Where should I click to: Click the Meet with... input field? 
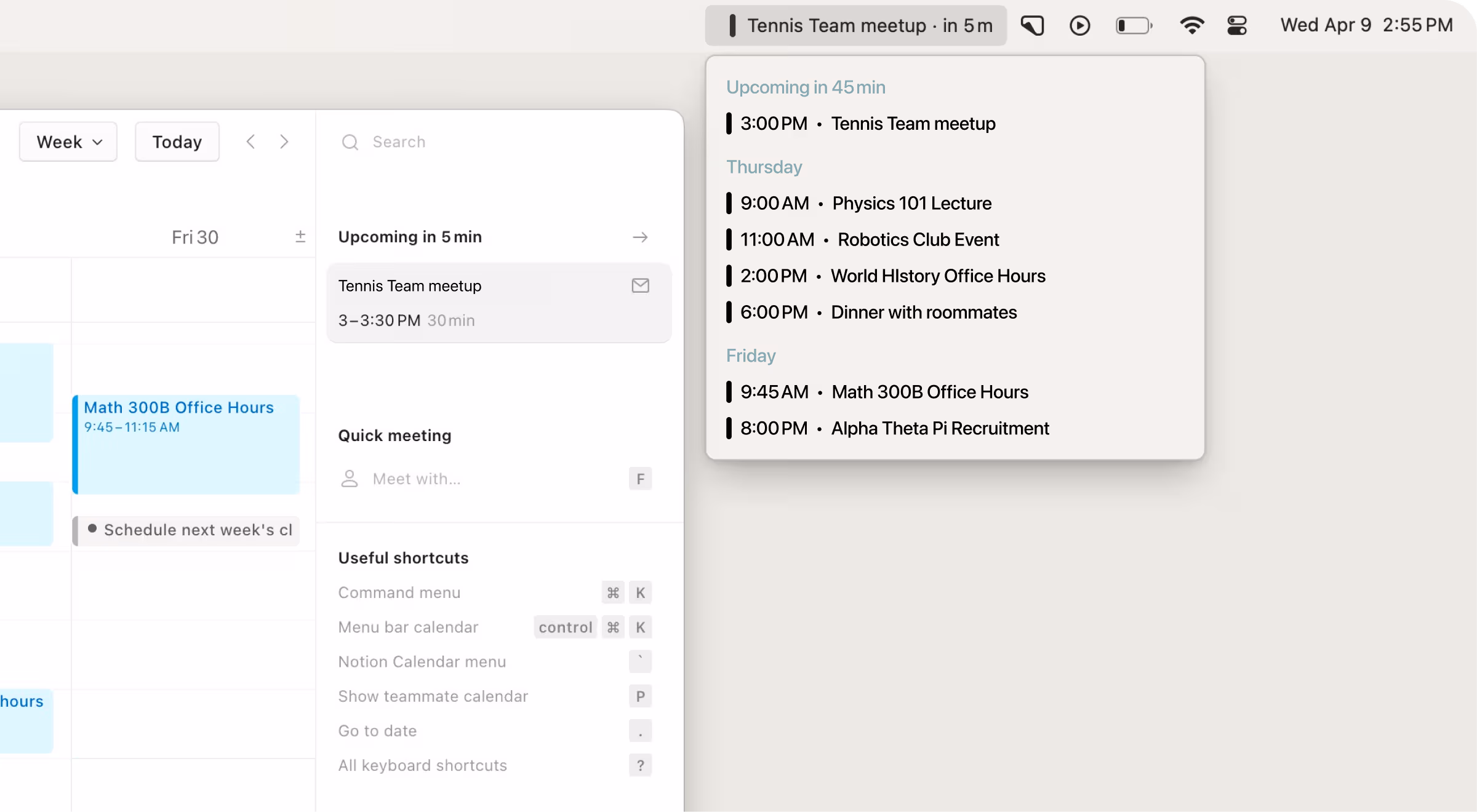[x=417, y=479]
